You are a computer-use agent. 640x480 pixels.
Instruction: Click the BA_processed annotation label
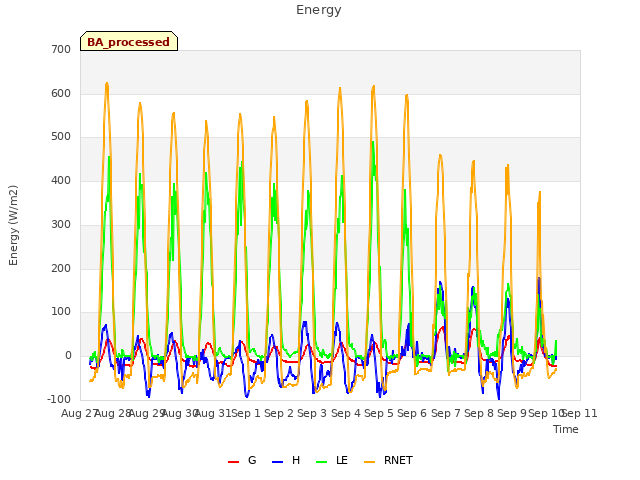click(129, 41)
